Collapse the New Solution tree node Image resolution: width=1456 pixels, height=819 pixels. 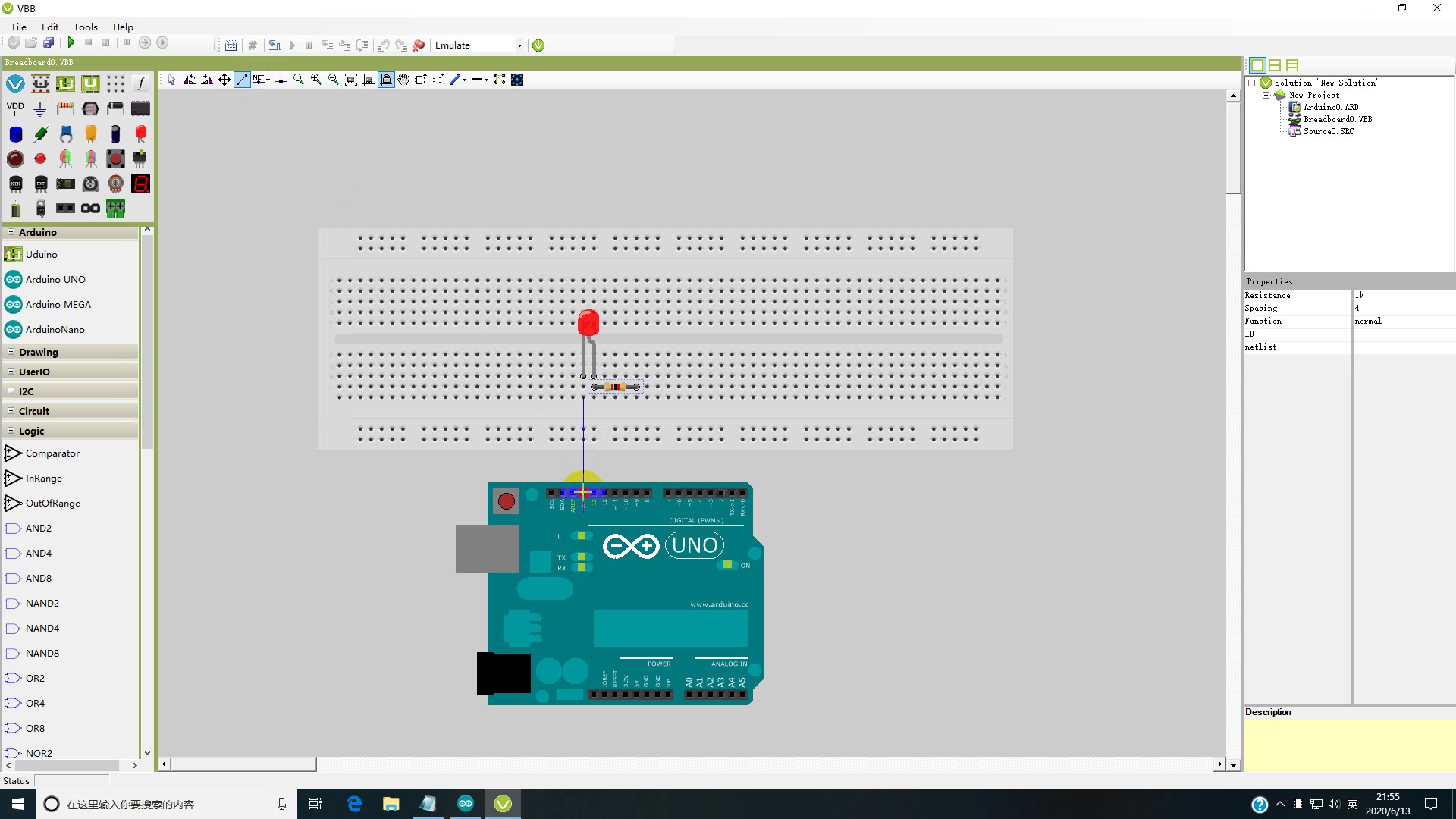(x=1252, y=83)
